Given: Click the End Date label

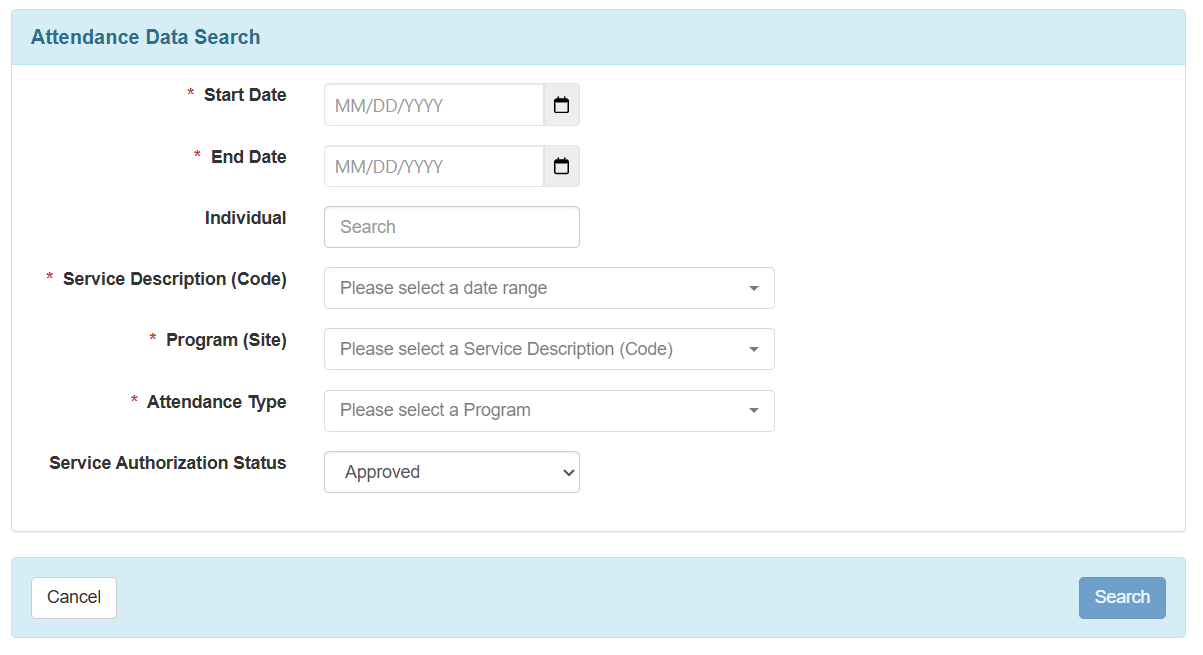Looking at the screenshot, I should point(249,157).
